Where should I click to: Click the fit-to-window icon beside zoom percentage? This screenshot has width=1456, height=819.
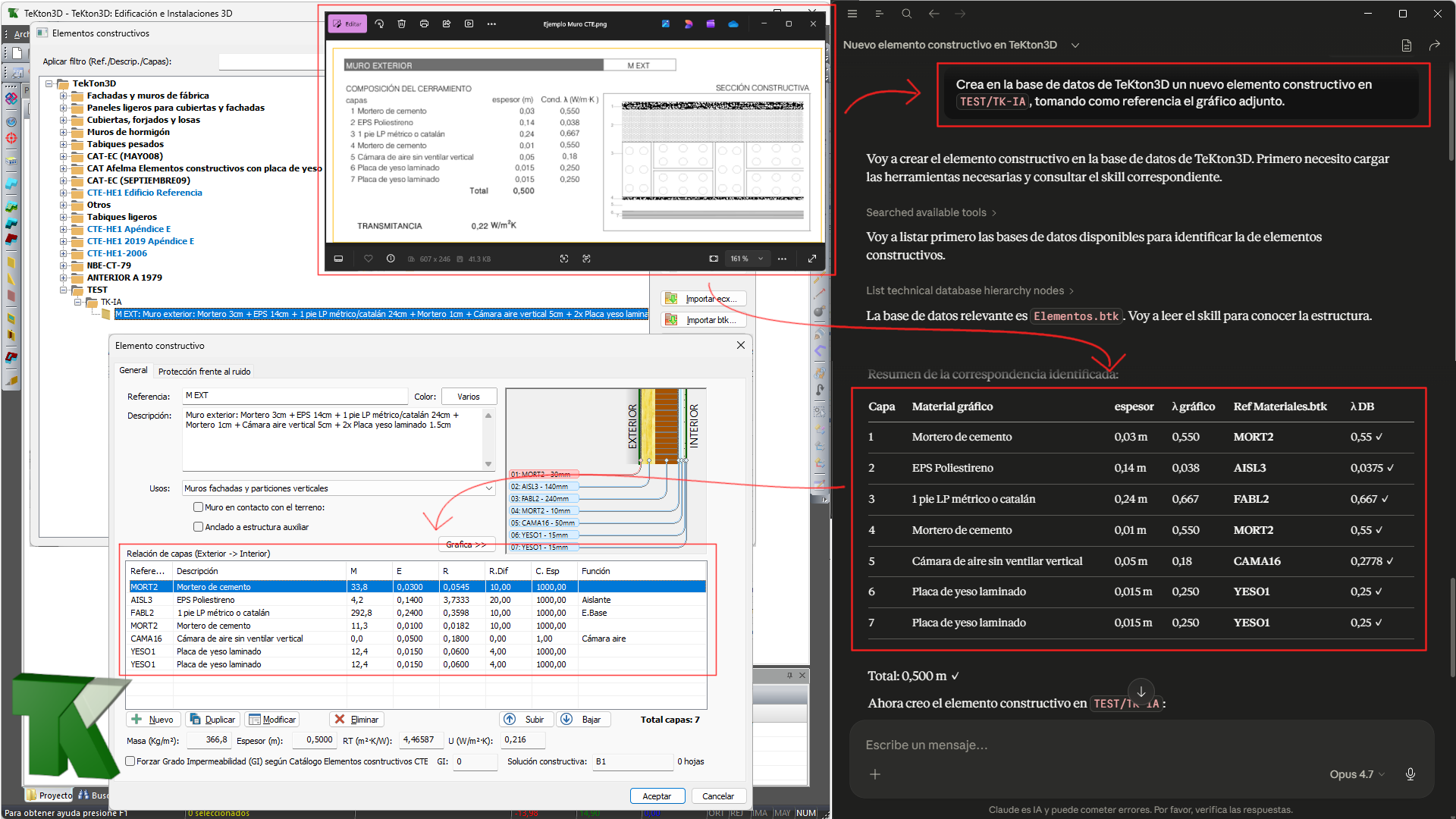714,259
